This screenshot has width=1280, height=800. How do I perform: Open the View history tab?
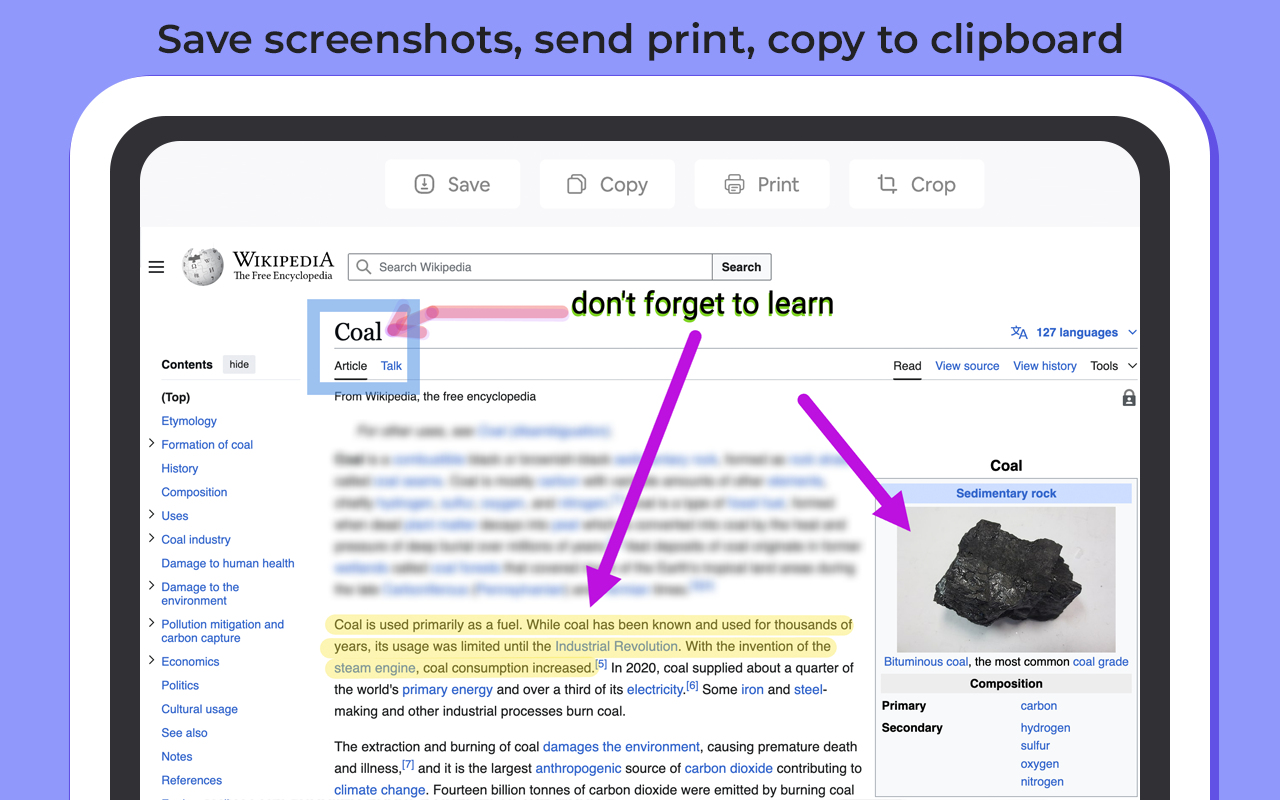(x=1045, y=366)
